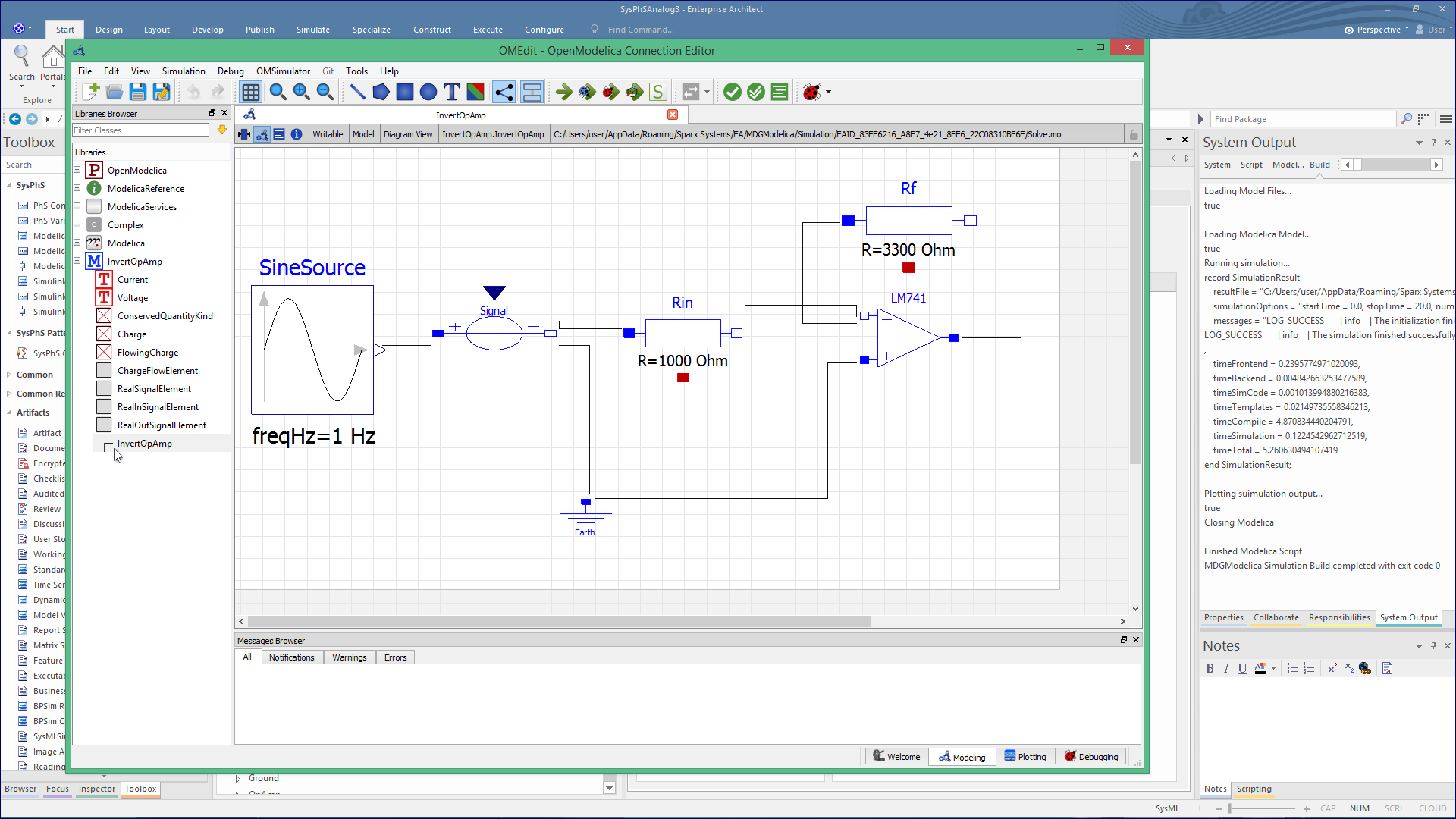Click the Zoom In magnifier icon
The image size is (1456, 819).
[301, 92]
